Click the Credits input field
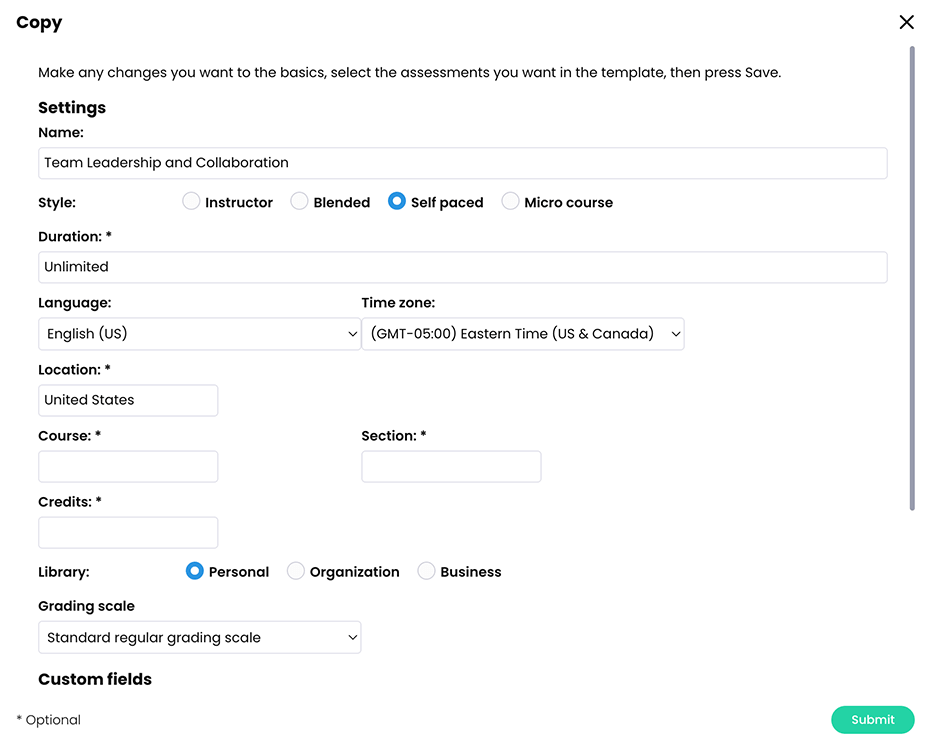Image resolution: width=931 pixels, height=751 pixels. (x=128, y=532)
